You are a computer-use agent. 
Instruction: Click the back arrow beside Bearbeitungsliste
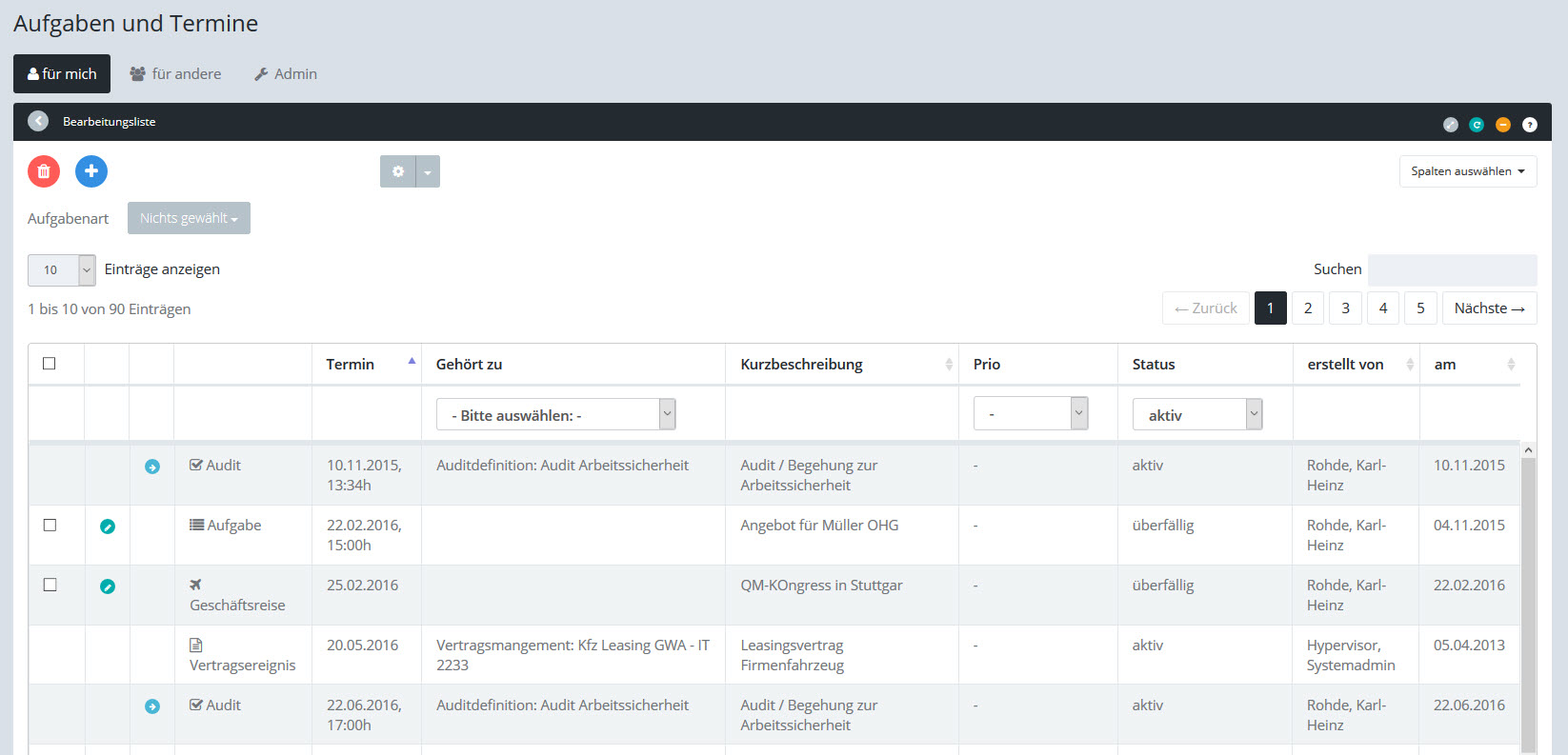pos(38,121)
